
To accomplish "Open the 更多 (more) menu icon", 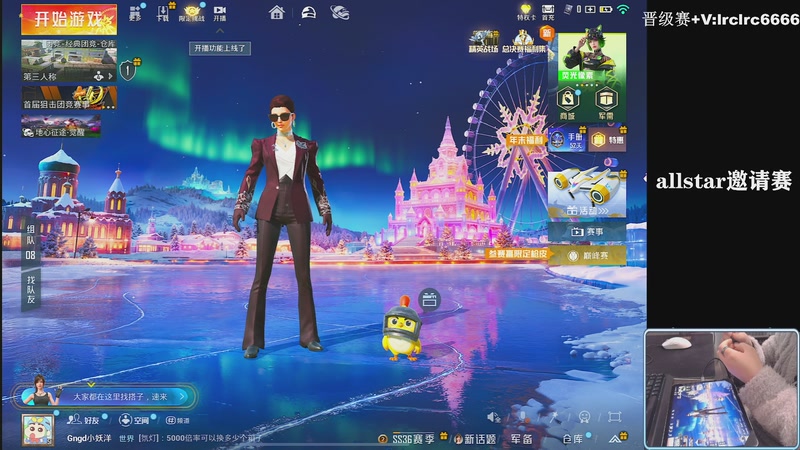I will coord(135,13).
